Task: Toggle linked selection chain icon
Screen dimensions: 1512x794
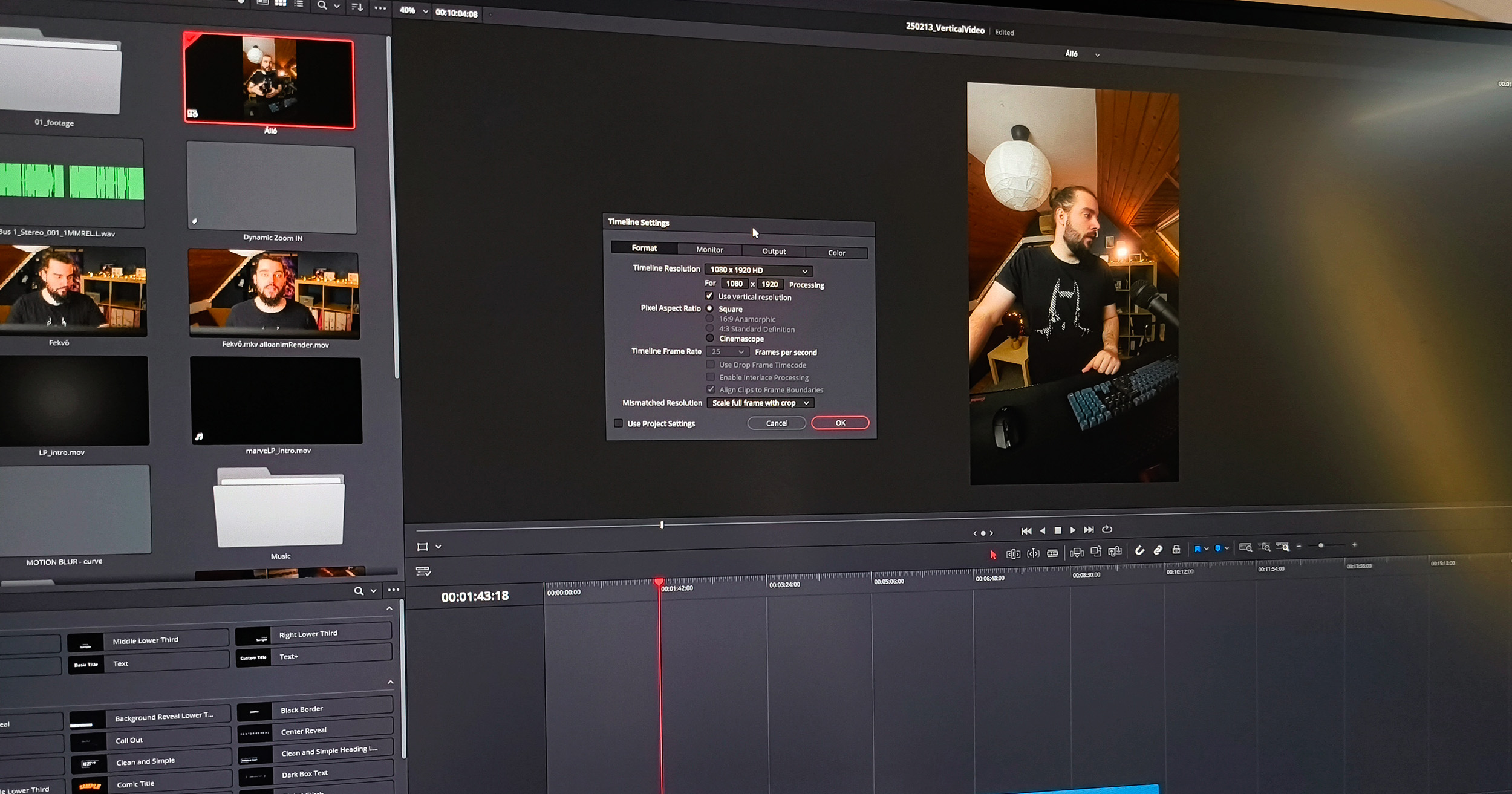Action: [1158, 550]
